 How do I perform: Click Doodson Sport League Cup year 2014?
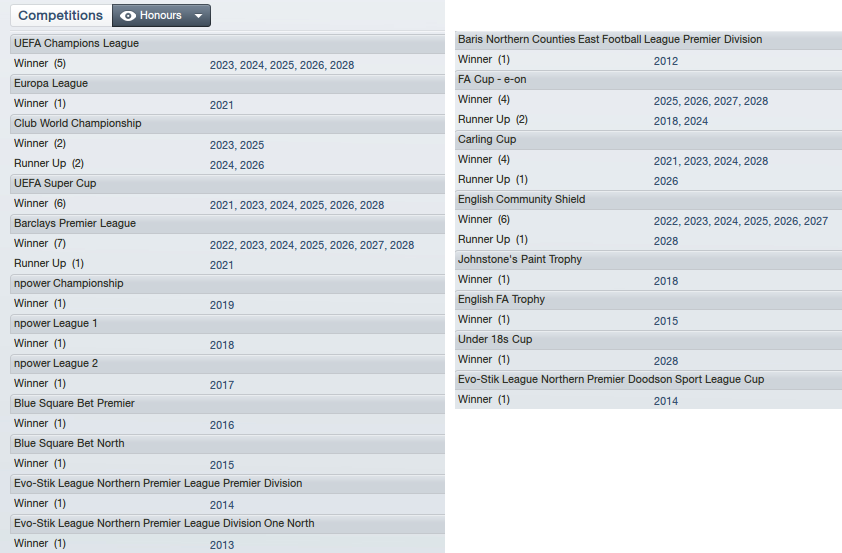click(666, 402)
